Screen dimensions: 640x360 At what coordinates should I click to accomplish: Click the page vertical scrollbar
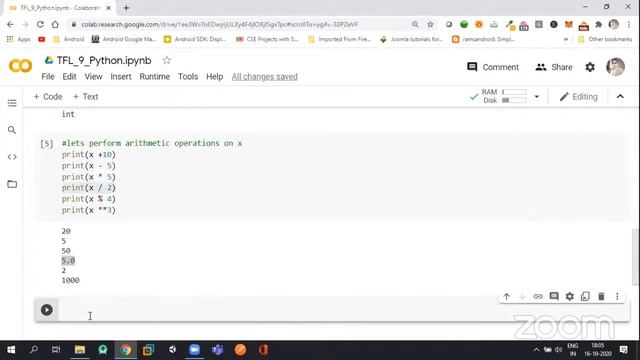pyautogui.click(x=636, y=256)
